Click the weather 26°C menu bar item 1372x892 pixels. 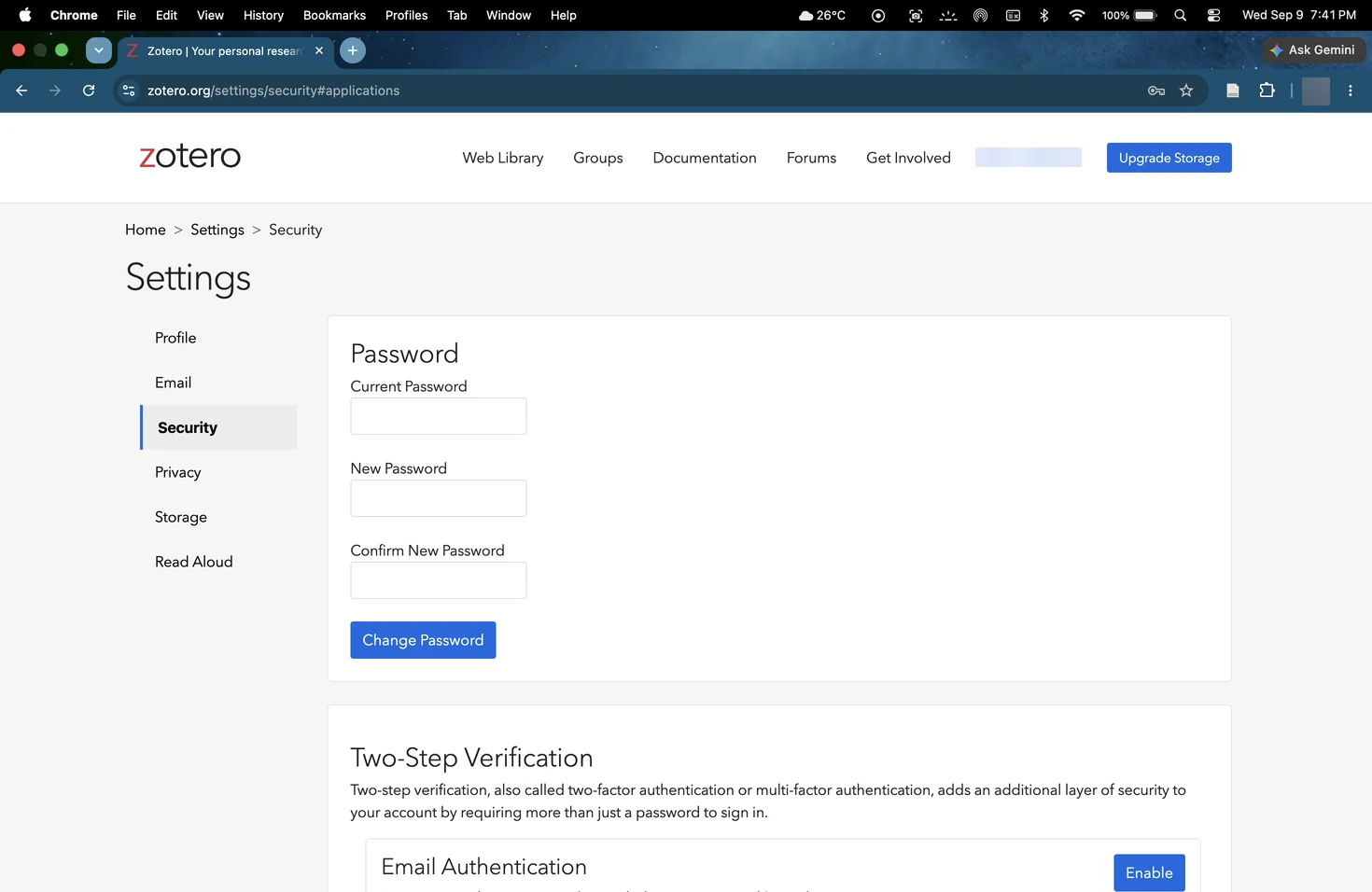(822, 15)
